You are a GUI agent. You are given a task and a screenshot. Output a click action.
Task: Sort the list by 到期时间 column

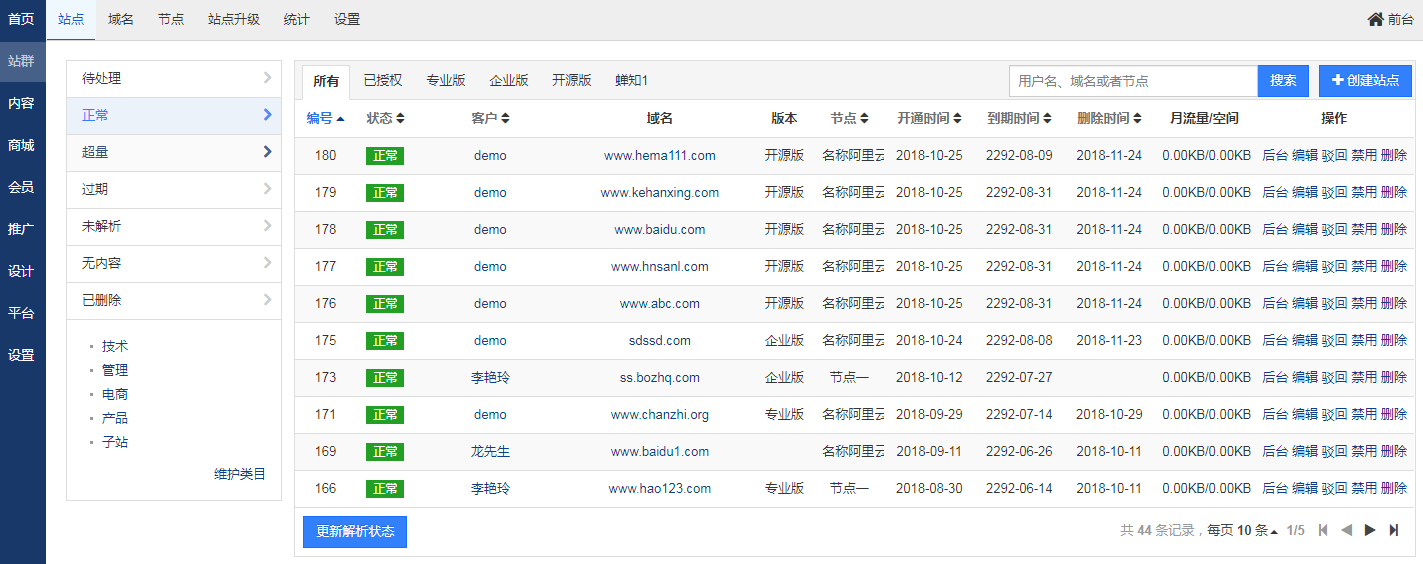click(x=1019, y=118)
